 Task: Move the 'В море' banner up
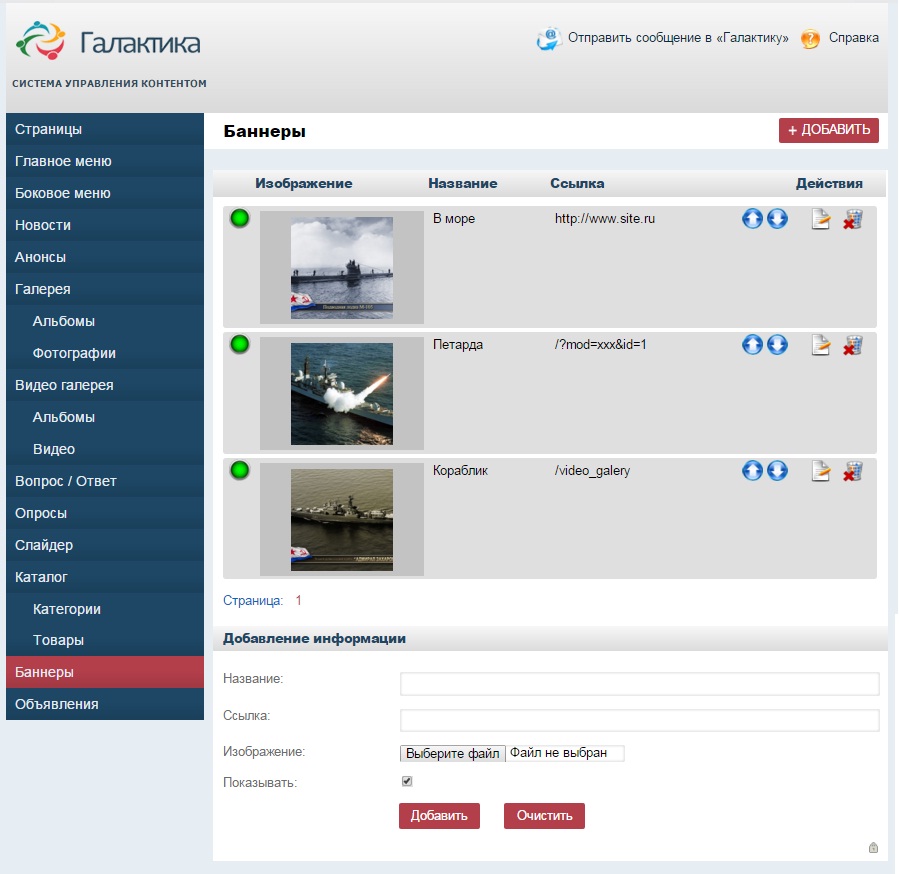click(752, 218)
